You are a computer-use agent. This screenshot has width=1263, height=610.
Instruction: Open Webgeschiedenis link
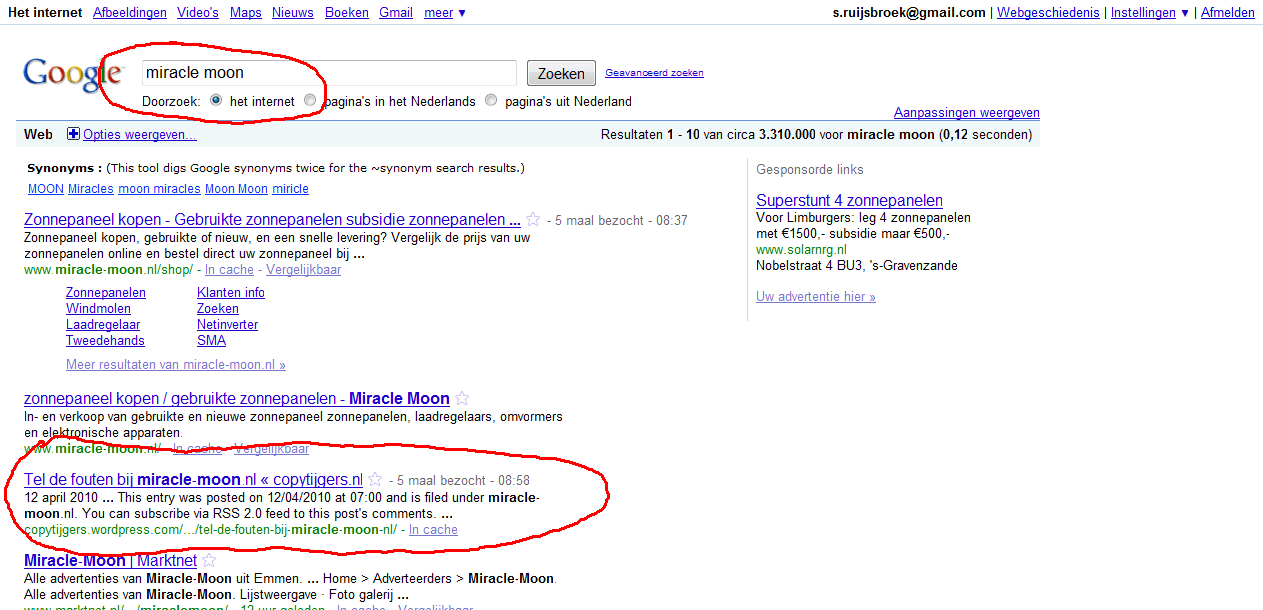click(1048, 13)
